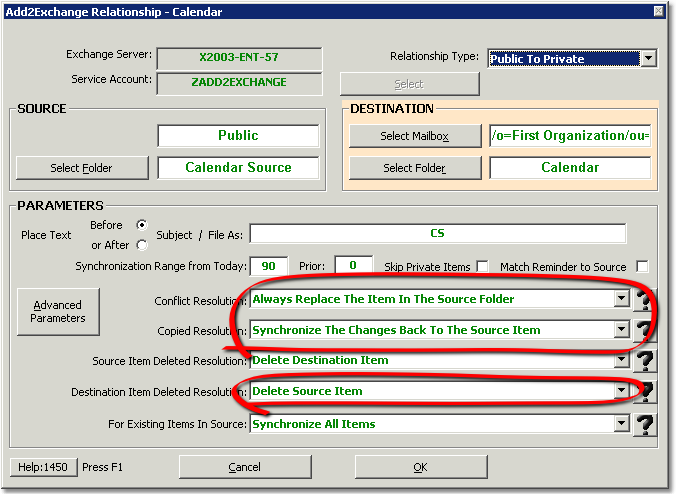This screenshot has height=496, width=676.
Task: Open help for Destination Item Deleted Resolution
Action: [x=645, y=392]
